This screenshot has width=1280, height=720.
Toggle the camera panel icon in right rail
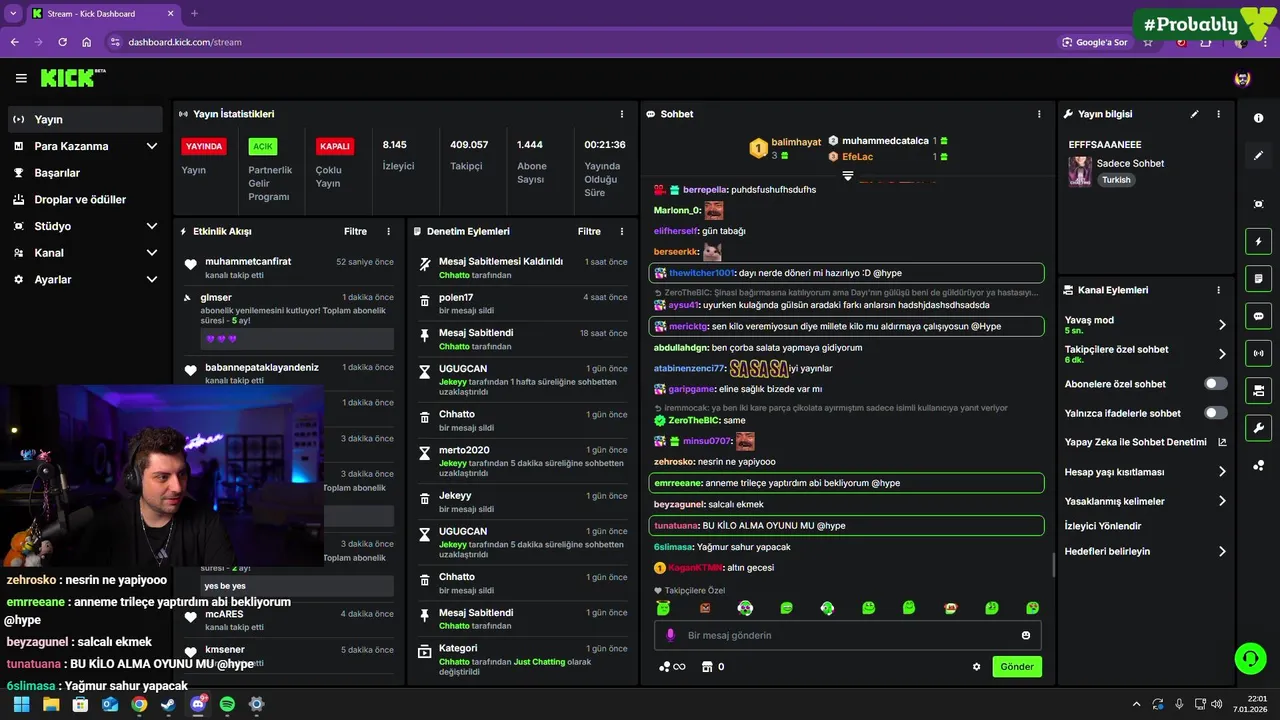click(1258, 390)
